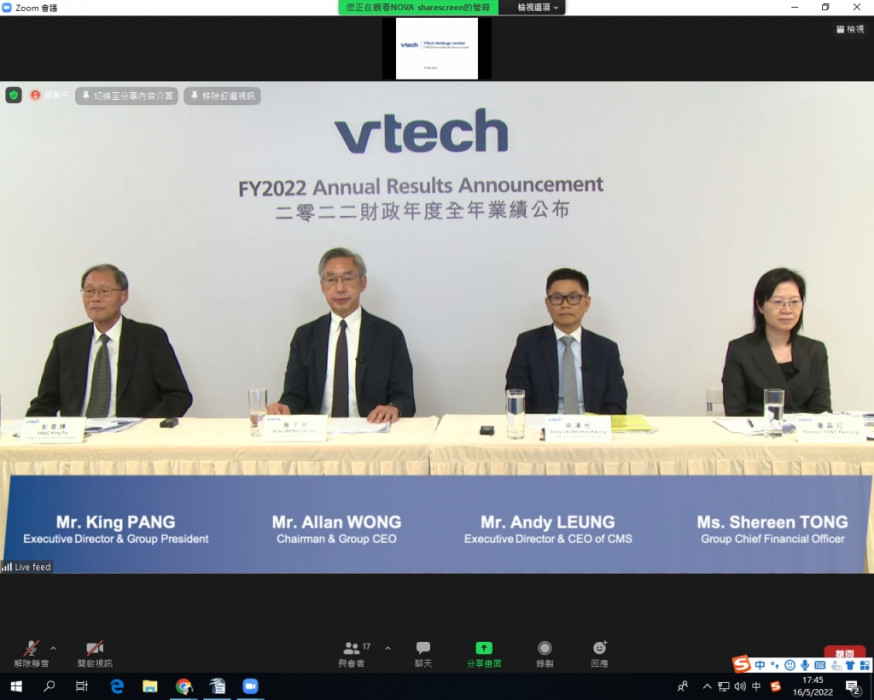Click the switch to shared content button

(127, 96)
